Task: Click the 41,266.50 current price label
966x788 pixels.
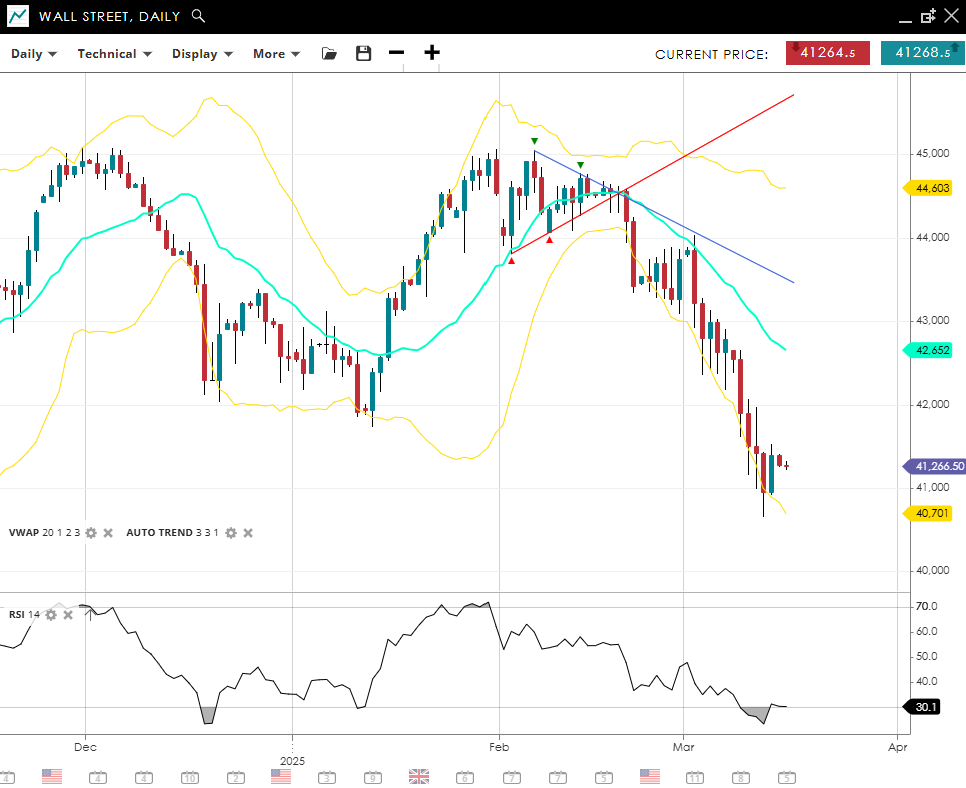Action: [934, 466]
